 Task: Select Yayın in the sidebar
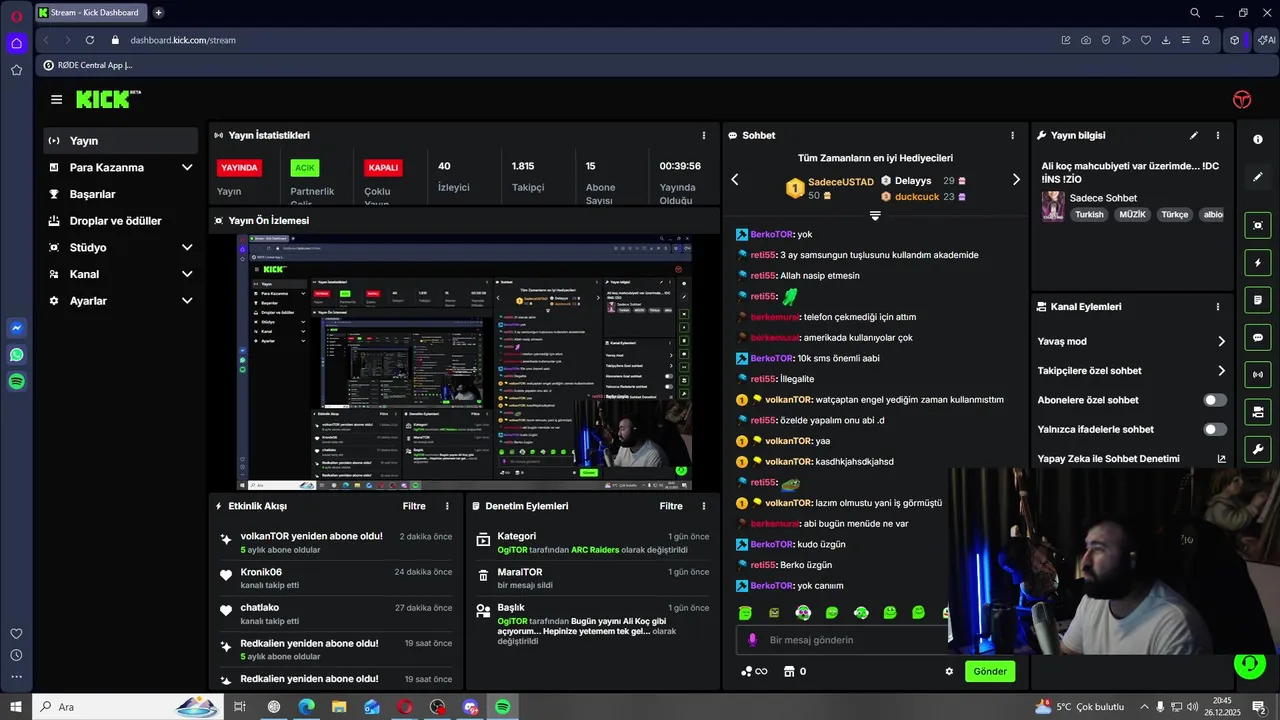pos(121,141)
